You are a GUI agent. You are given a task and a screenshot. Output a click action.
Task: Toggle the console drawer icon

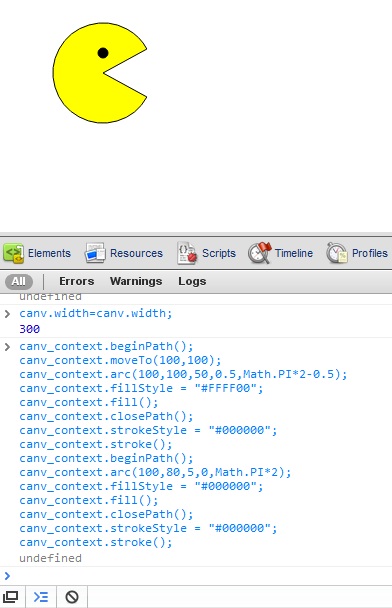41,597
